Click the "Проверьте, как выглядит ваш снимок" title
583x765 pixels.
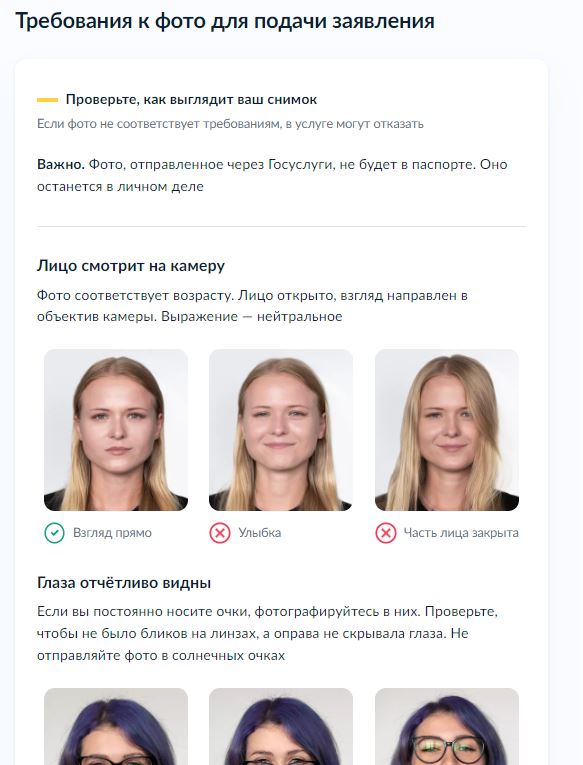click(x=191, y=100)
